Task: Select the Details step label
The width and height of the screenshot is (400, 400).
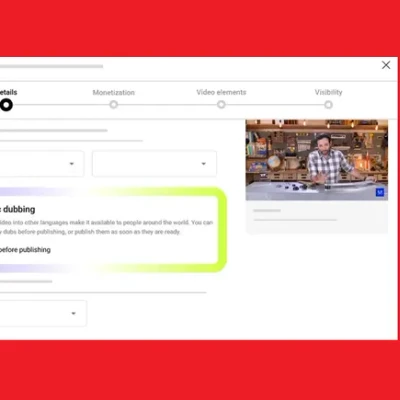Action: [x=8, y=92]
